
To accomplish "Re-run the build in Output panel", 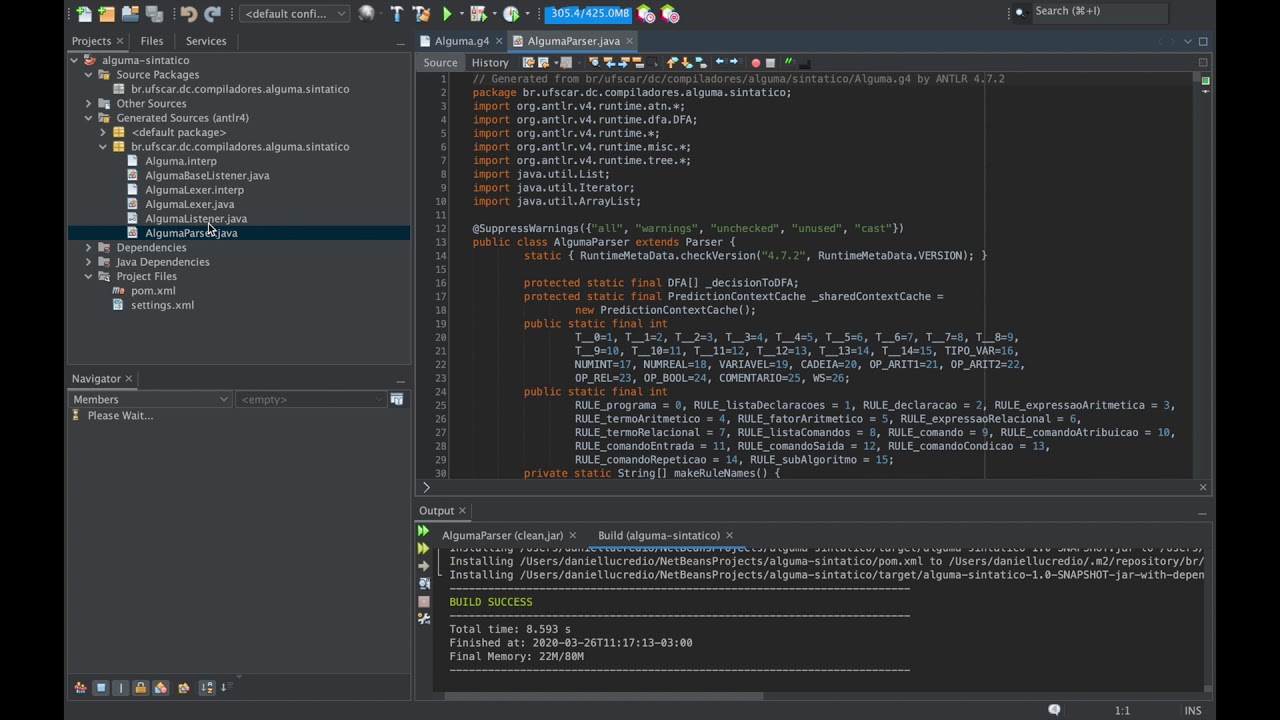I will tap(423, 532).
